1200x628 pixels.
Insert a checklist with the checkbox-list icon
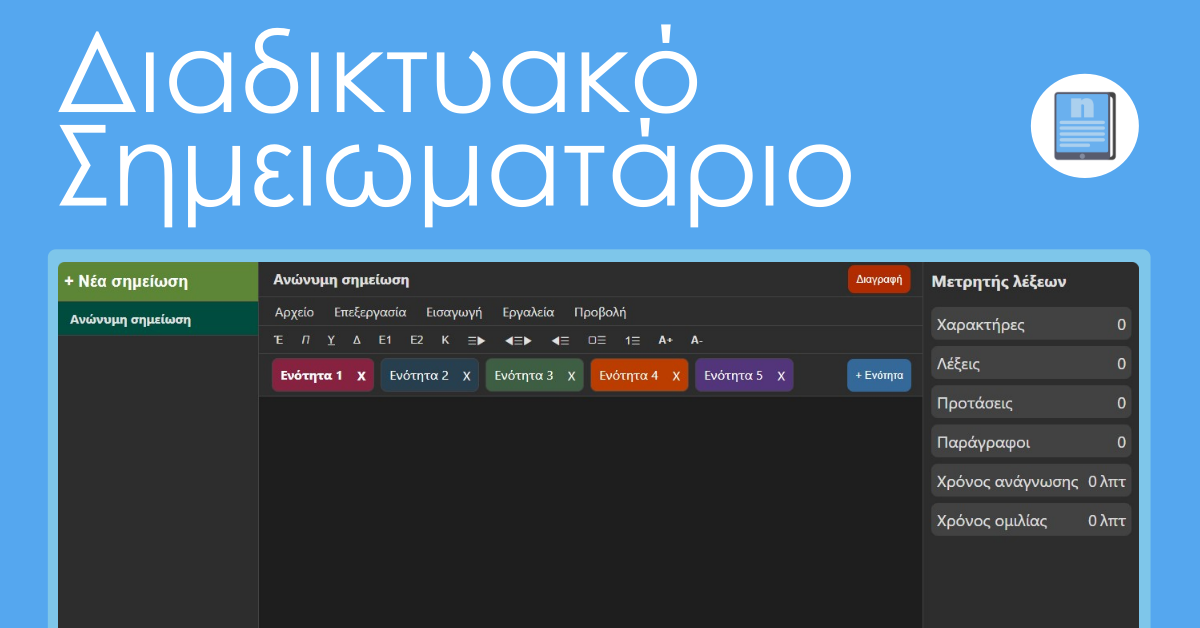pyautogui.click(x=597, y=340)
